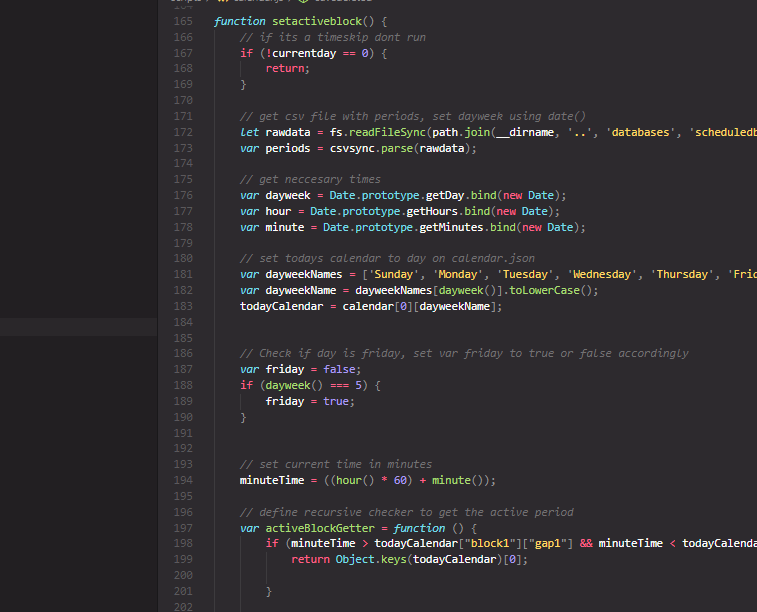The image size is (757, 612).
Task: Click "minute" variable declaration on line 178
Action: (285, 227)
